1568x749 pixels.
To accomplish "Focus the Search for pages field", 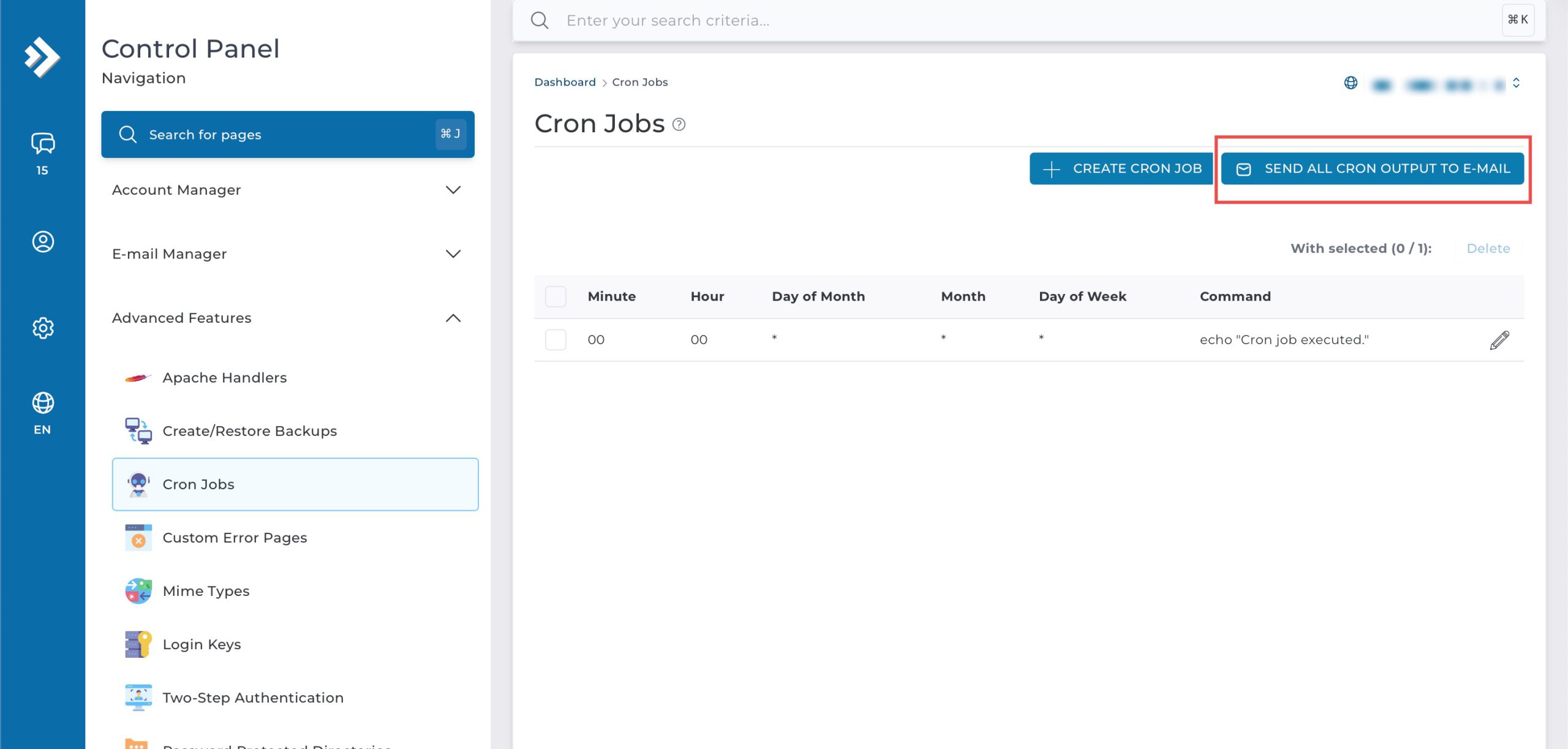I will pyautogui.click(x=287, y=135).
